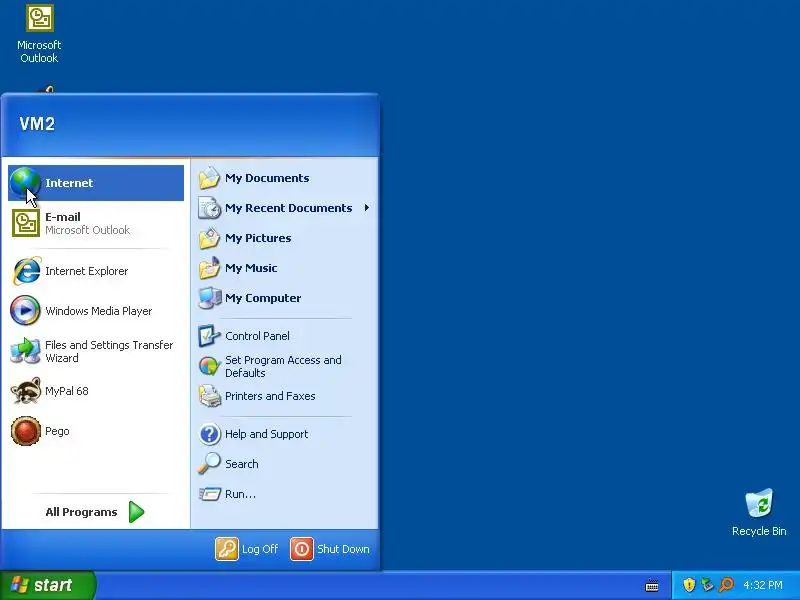Launch Windows Media Player
Viewport: 800px width, 600px height.
point(96,311)
